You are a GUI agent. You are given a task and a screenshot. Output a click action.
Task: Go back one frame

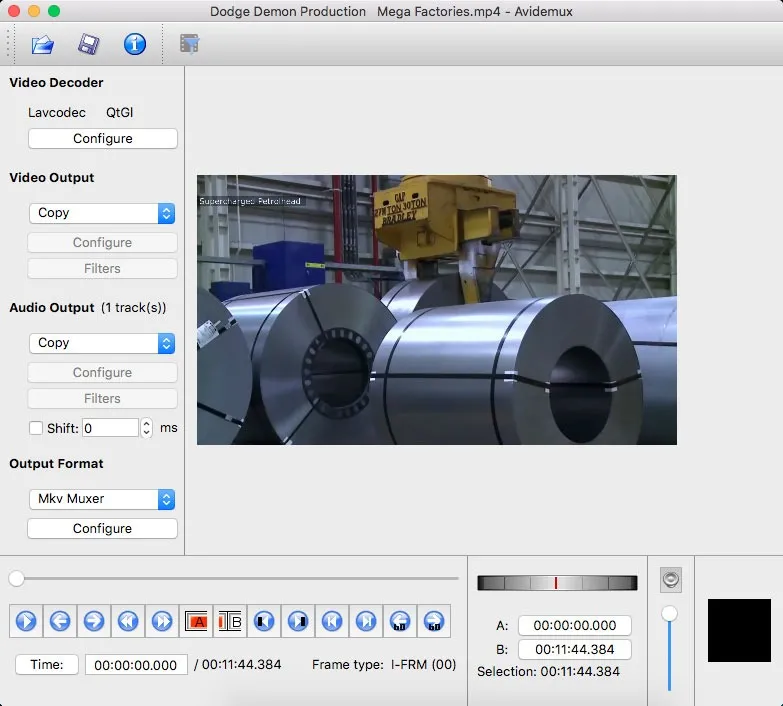tap(60, 621)
